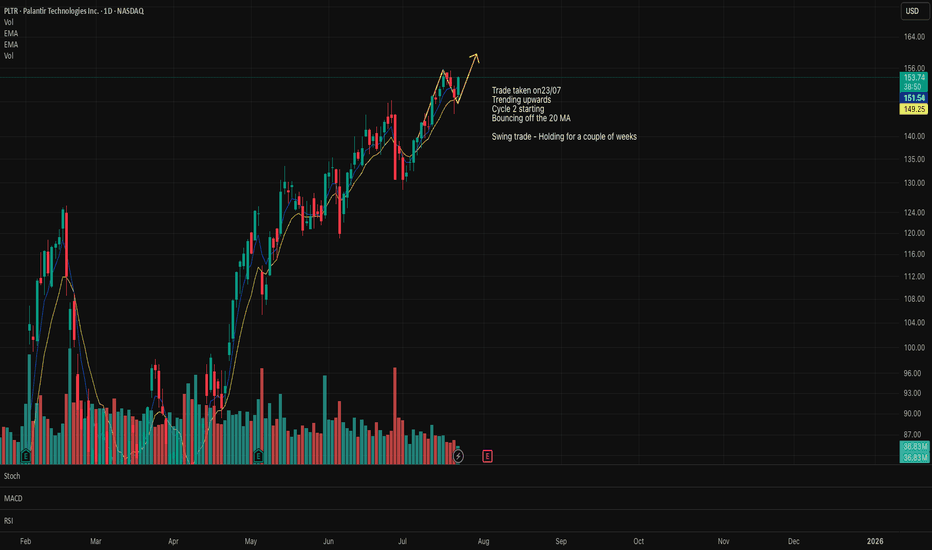Image resolution: width=932 pixels, height=550 pixels.
Task: Open the May earnings E marker
Action: tap(258, 456)
